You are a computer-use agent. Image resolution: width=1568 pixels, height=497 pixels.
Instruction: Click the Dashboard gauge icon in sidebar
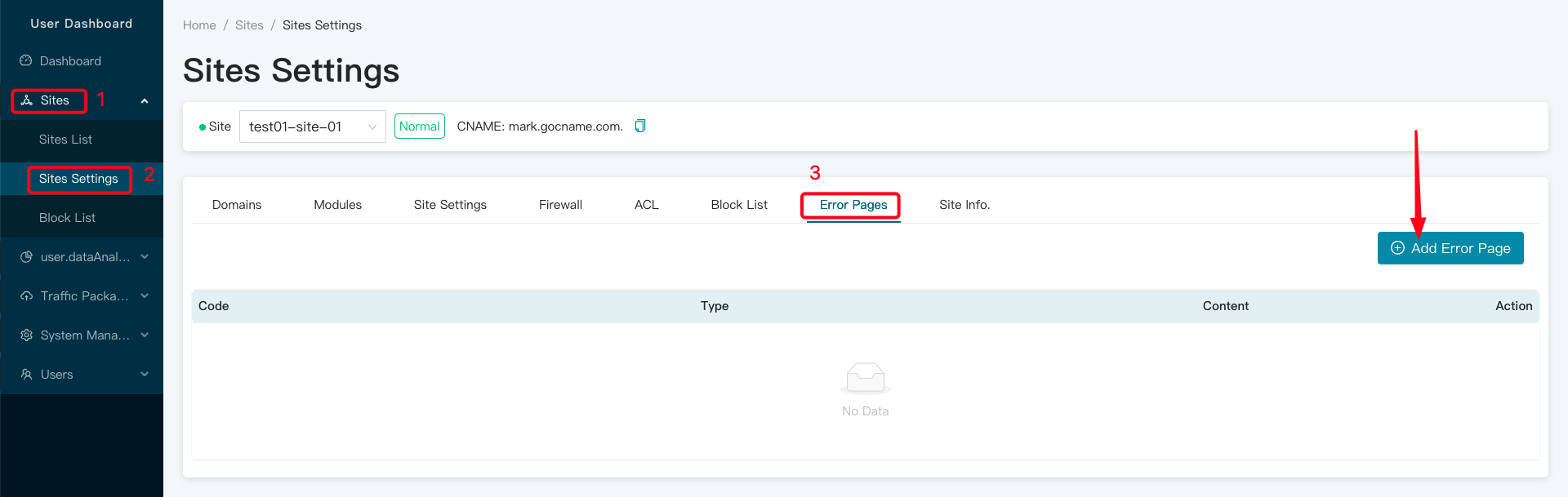[26, 61]
